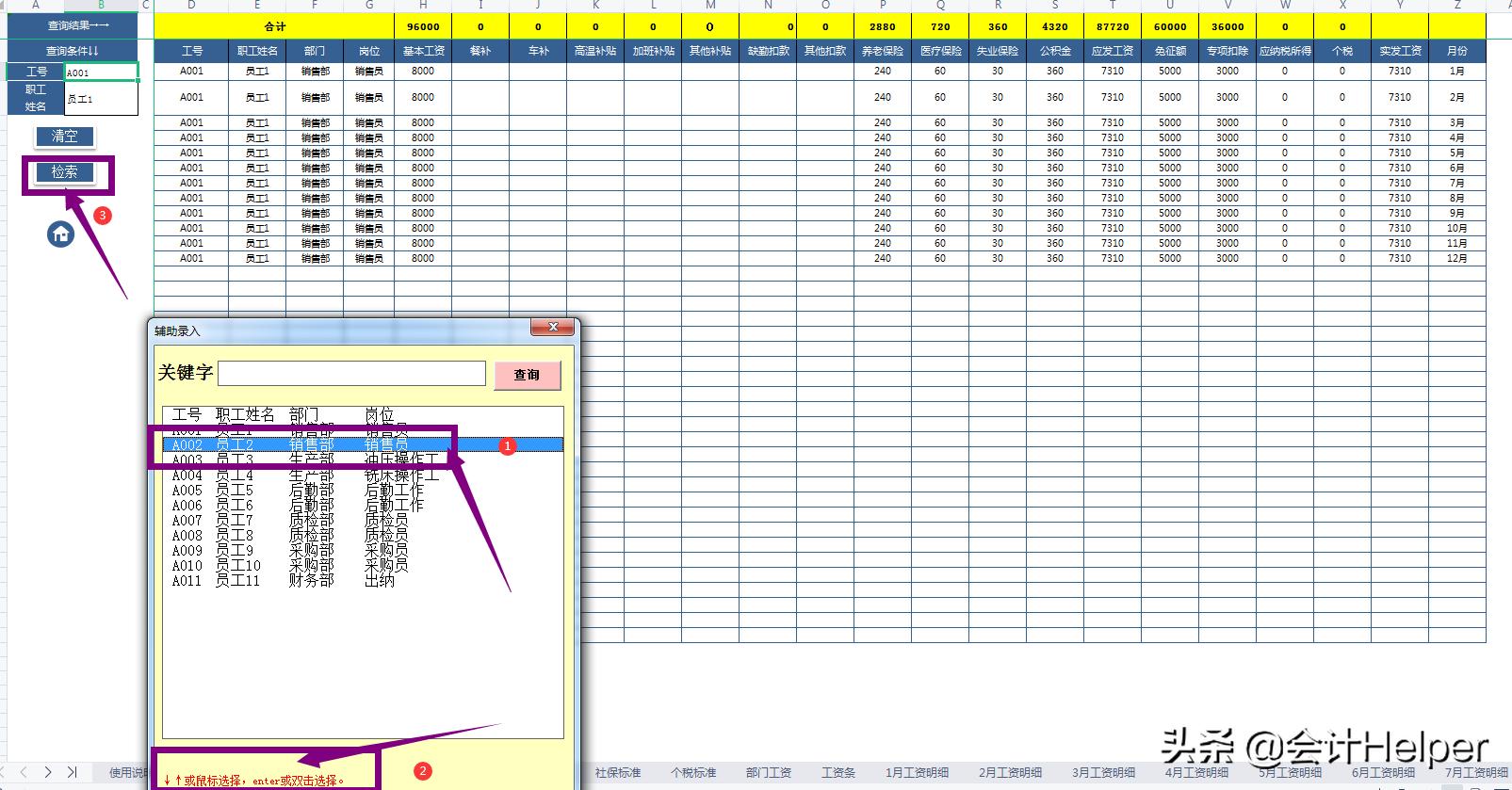Click the 缺勤扣款 column header
The width and height of the screenshot is (1512, 790).
(768, 51)
